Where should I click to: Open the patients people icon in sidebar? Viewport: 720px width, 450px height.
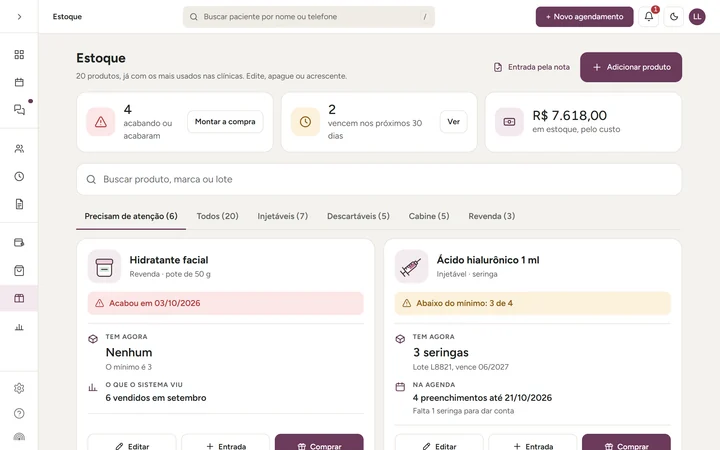19,149
